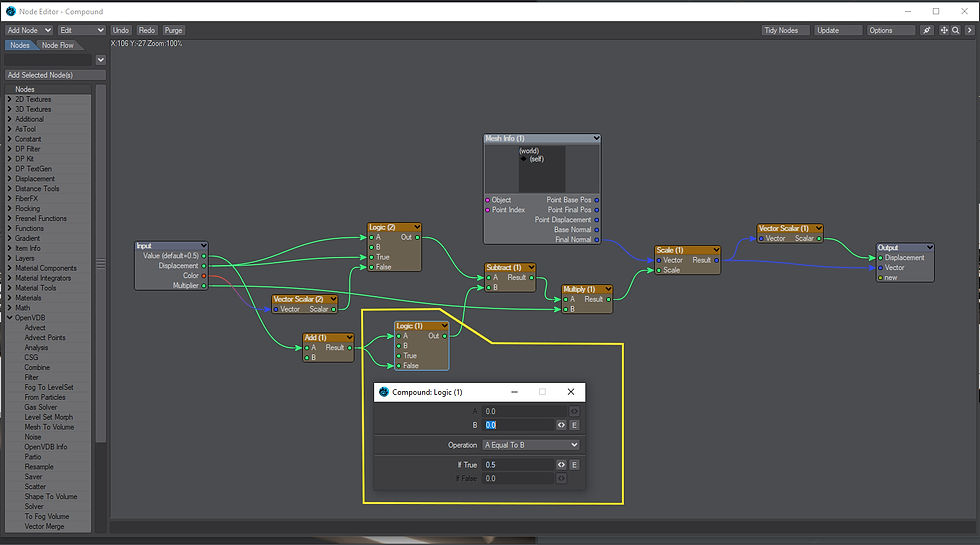The image size is (980, 545).
Task: Click Add Selected Node(s) button
Action: point(55,75)
